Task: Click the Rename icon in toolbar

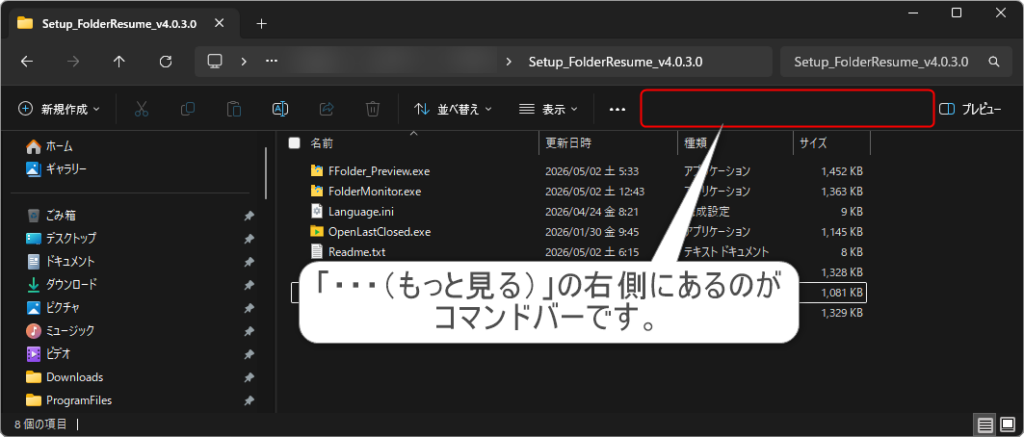Action: point(280,109)
